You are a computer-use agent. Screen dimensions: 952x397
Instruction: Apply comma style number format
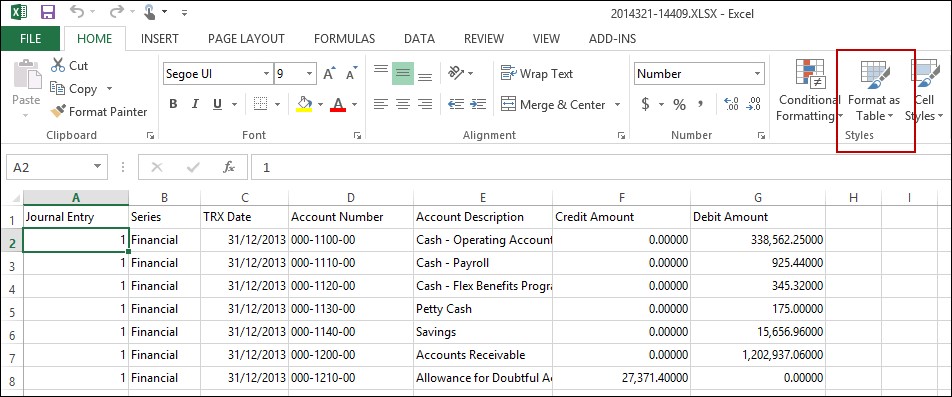(x=701, y=104)
